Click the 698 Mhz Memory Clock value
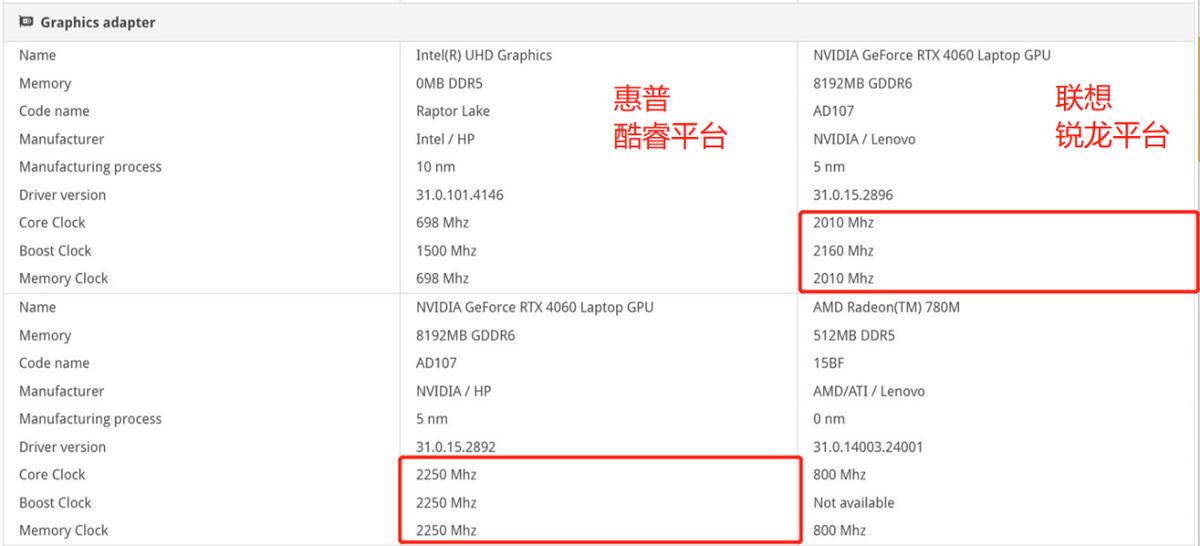This screenshot has height=546, width=1200. click(442, 279)
